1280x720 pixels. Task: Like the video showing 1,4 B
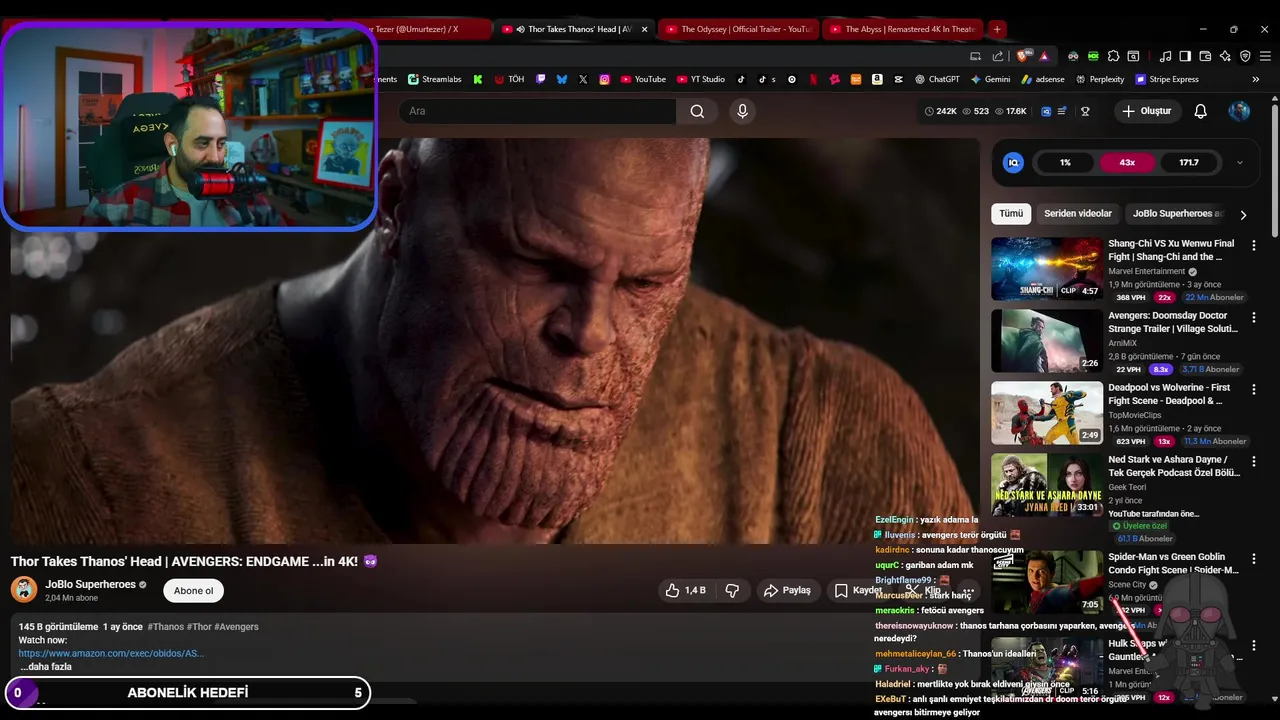tap(685, 590)
